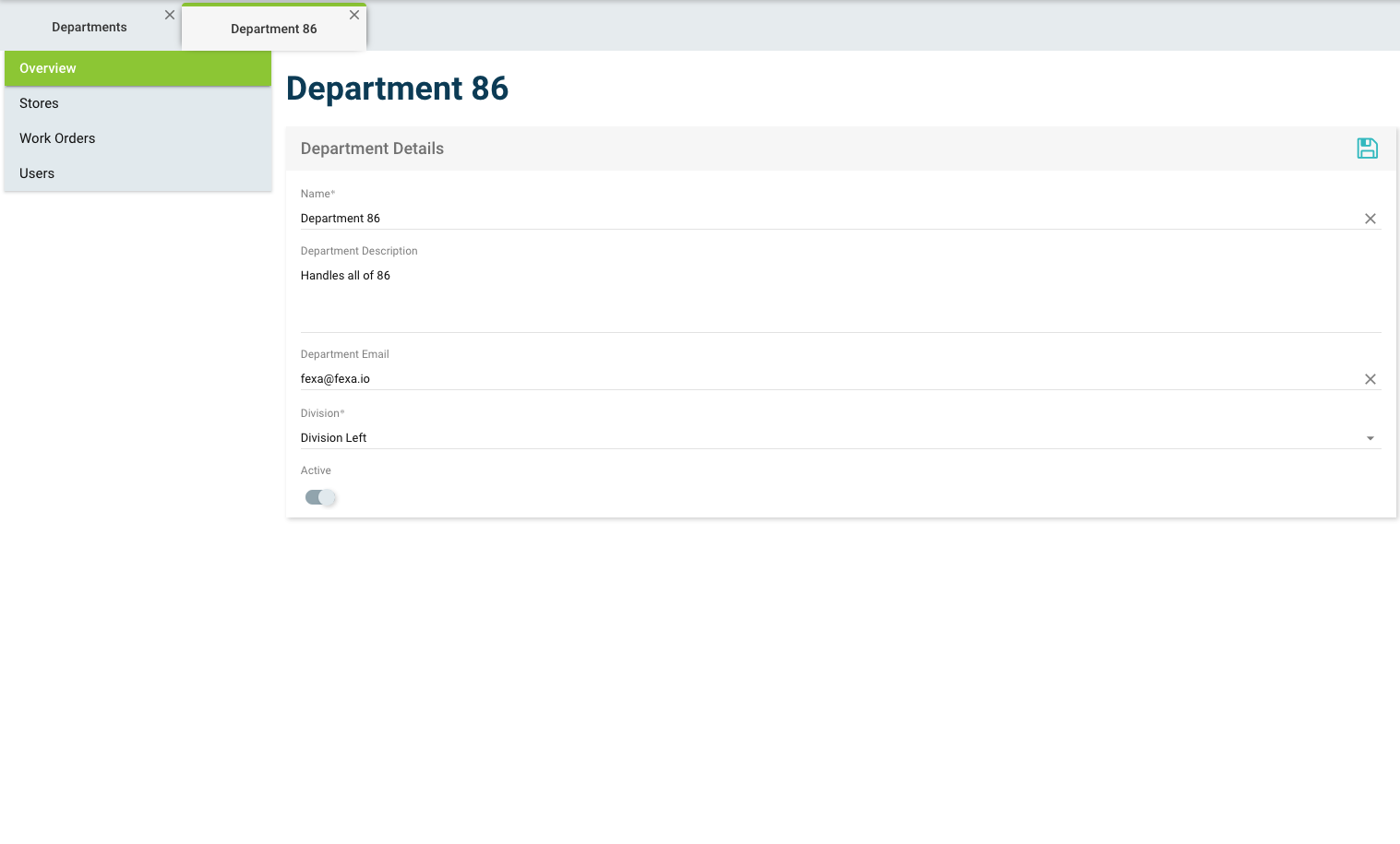Switch to the Departments tab
Screen dimensions: 1400x844
tap(89, 27)
